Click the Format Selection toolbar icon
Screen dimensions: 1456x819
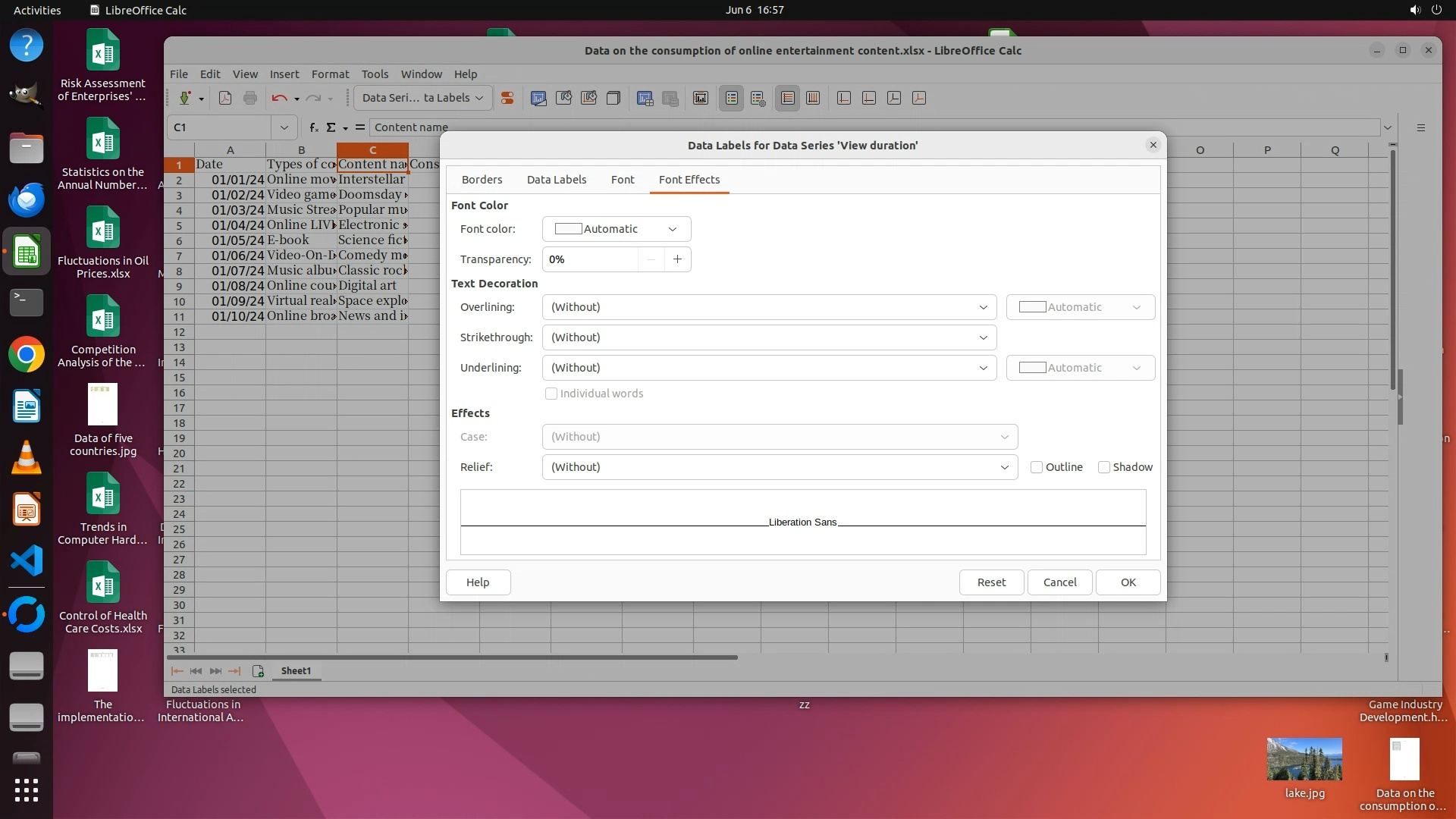pyautogui.click(x=507, y=98)
